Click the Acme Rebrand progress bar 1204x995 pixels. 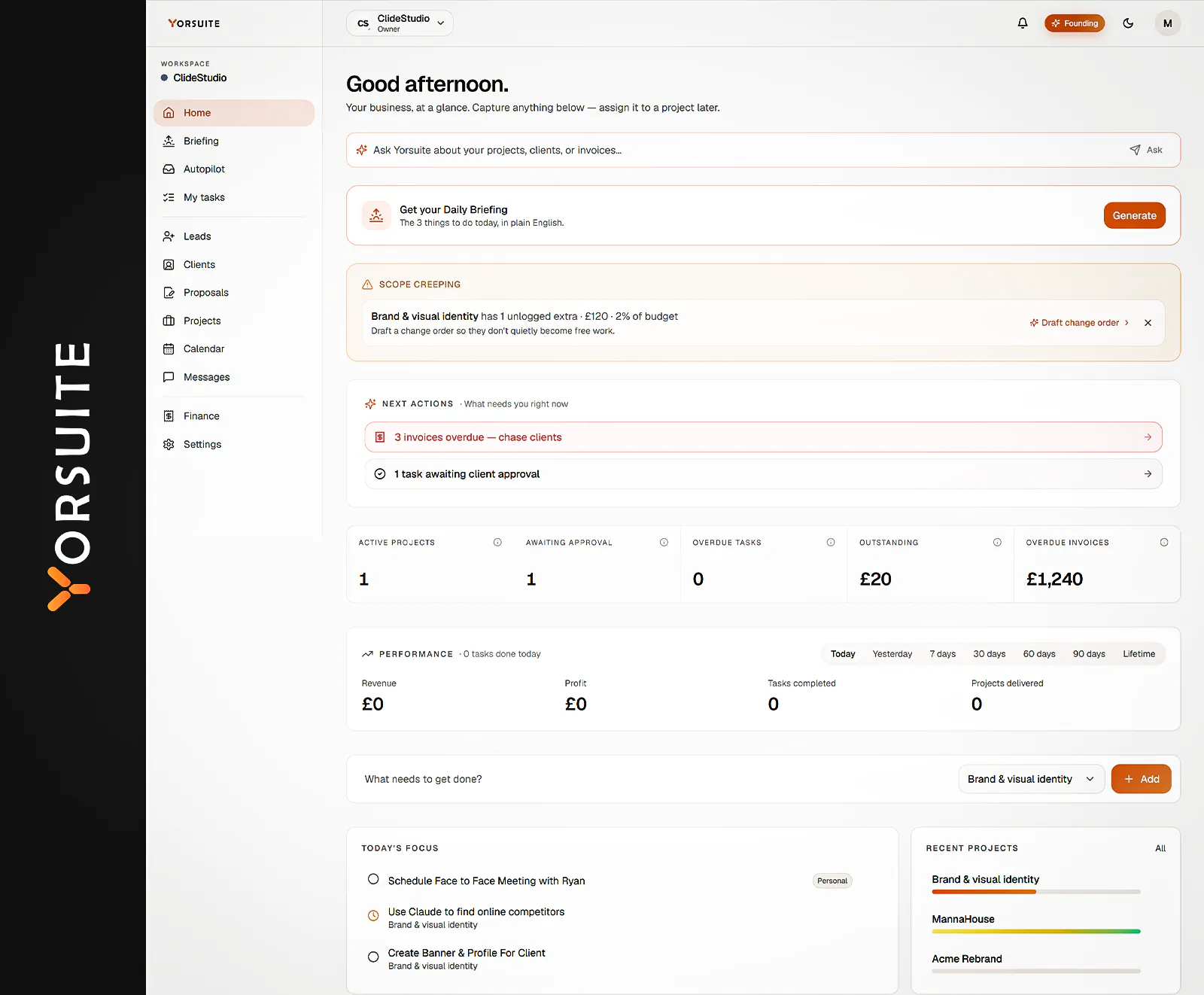1036,972
